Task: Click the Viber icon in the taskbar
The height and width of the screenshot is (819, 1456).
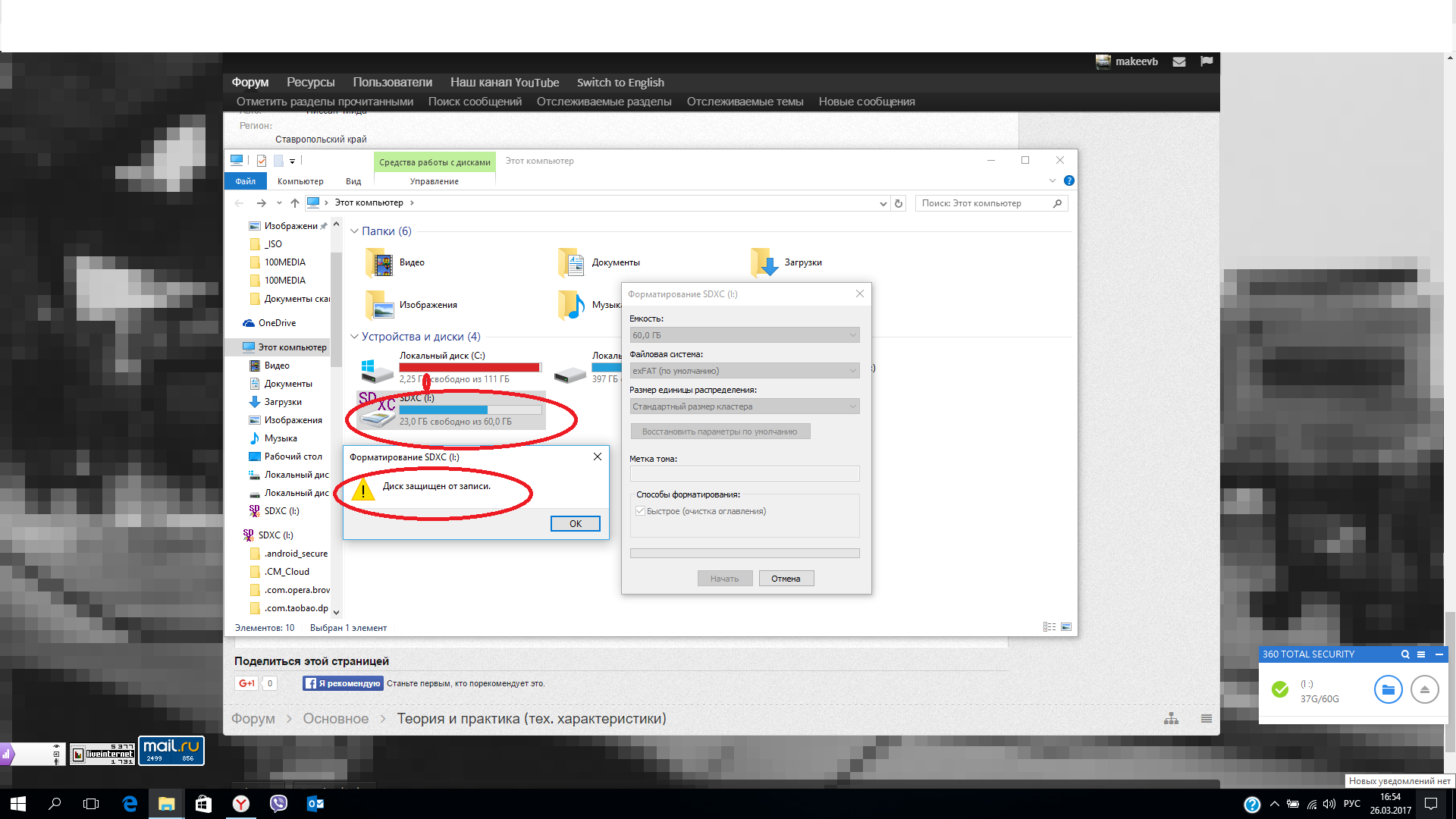Action: (x=278, y=804)
